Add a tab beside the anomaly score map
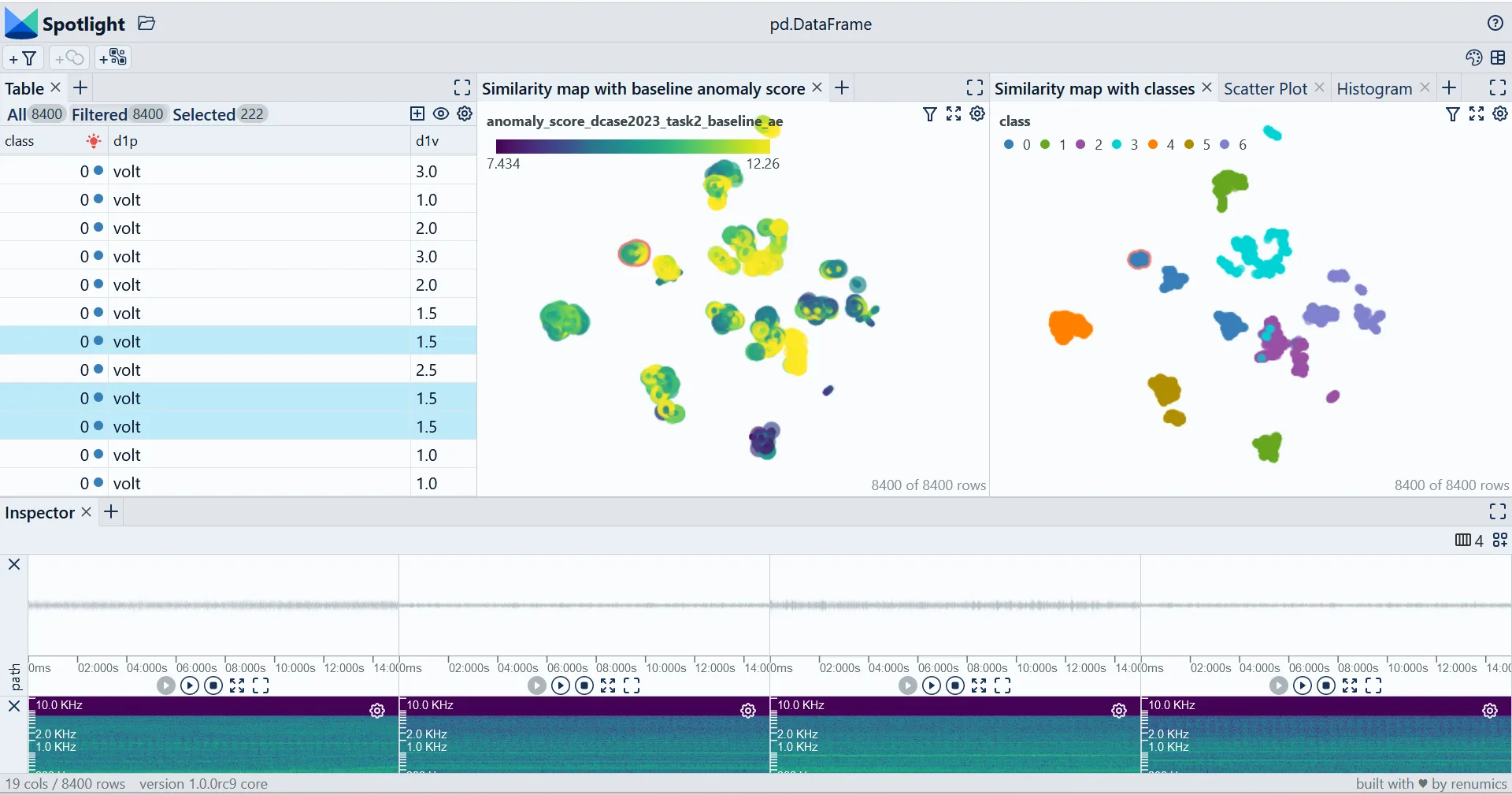The height and width of the screenshot is (795, 1512). coord(842,87)
